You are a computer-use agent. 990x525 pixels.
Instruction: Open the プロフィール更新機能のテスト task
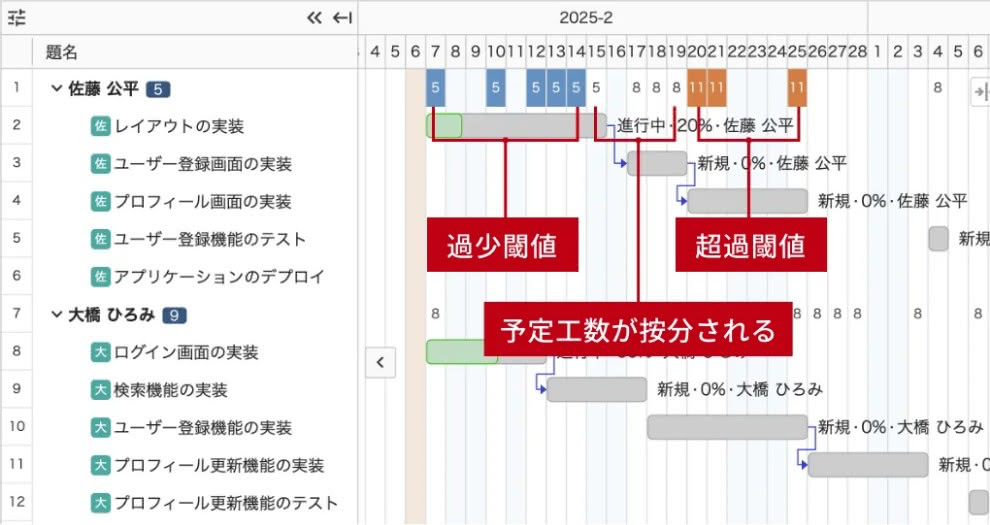[x=226, y=503]
